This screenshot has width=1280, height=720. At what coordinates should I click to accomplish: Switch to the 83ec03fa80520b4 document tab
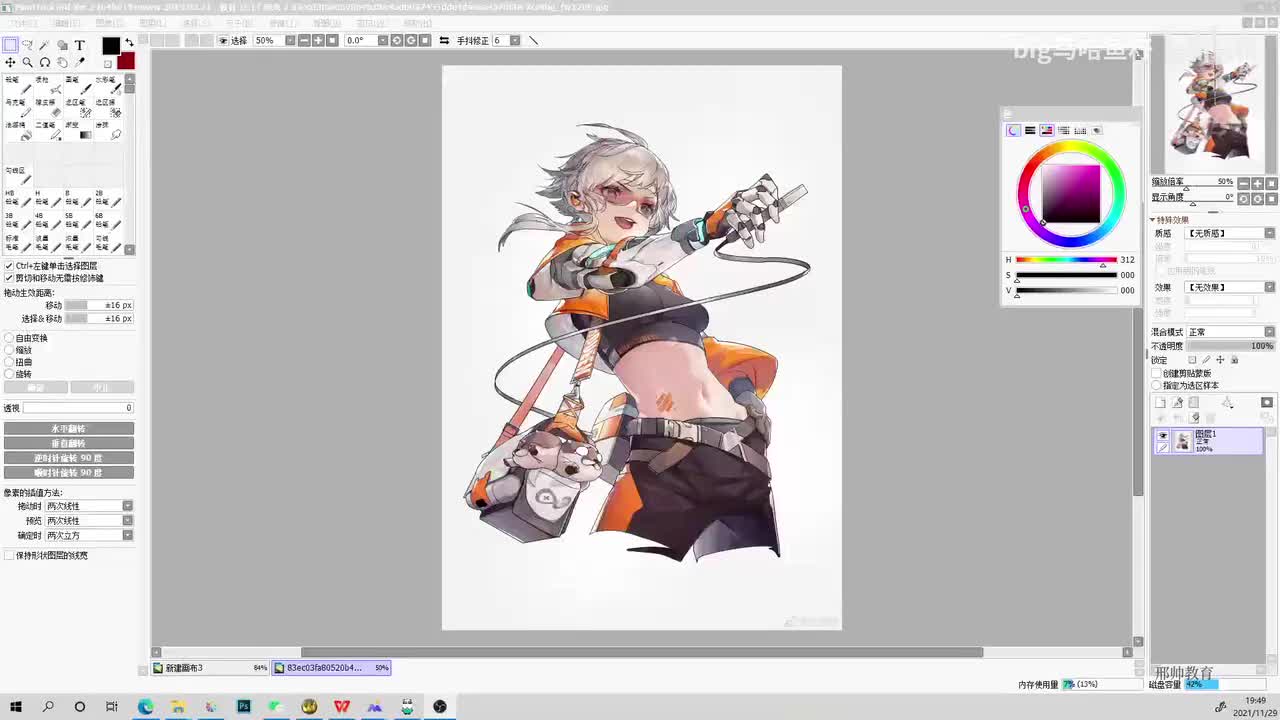coord(332,668)
